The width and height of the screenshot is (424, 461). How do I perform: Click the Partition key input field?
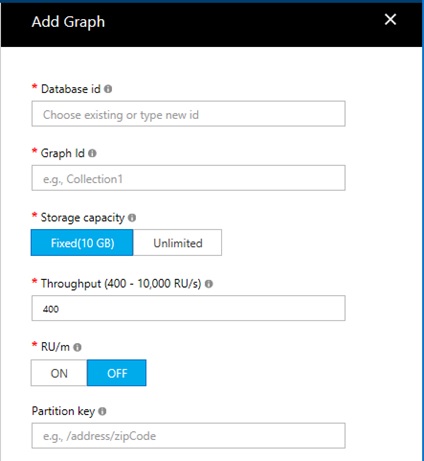[x=188, y=436]
